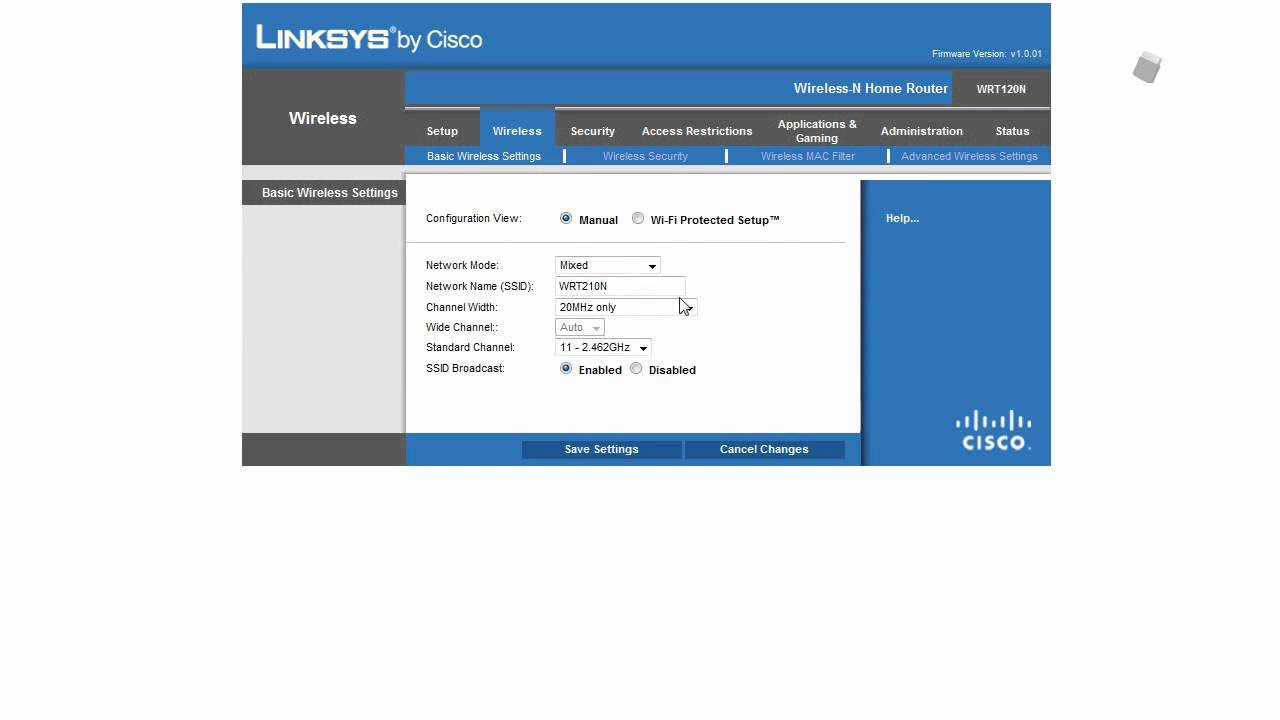This screenshot has width=1280, height=720.
Task: Open the Advanced Wireless Settings subtab
Action: (x=969, y=156)
